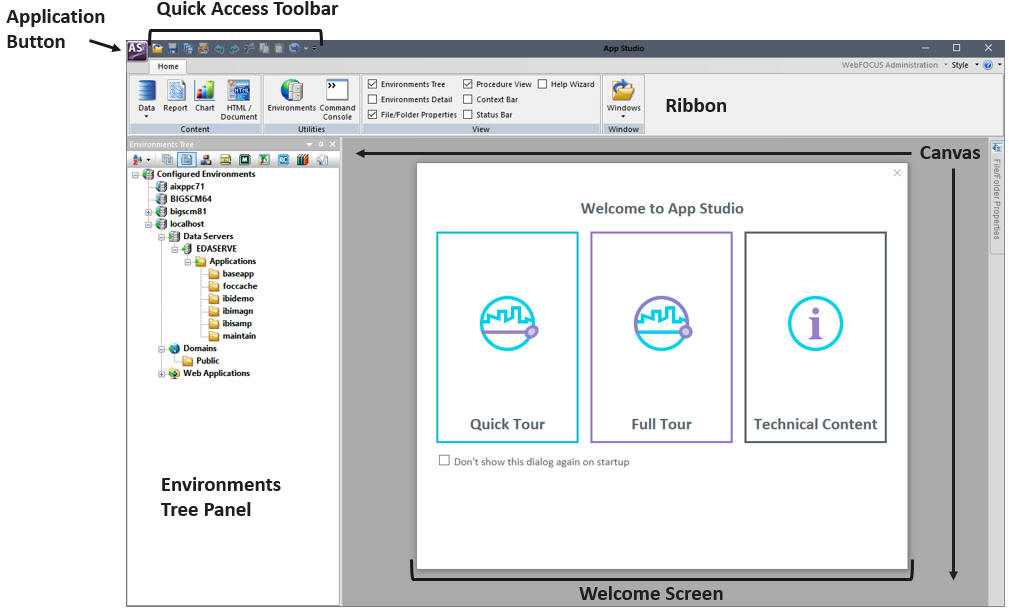The height and width of the screenshot is (610, 1009).
Task: Expand the Web Applications node
Action: pyautogui.click(x=162, y=374)
